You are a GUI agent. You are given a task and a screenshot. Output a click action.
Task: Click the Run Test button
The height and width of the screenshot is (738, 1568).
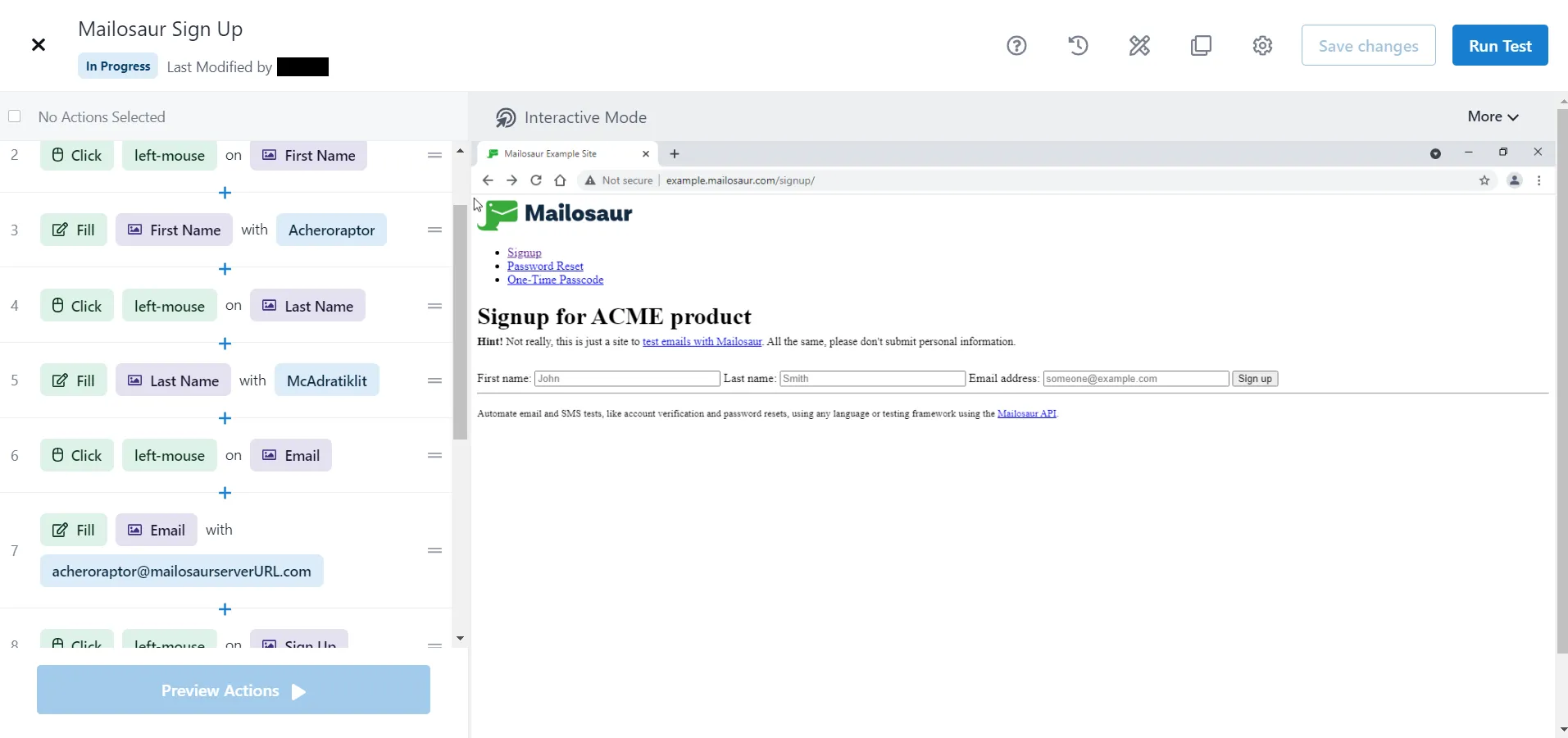click(1499, 46)
